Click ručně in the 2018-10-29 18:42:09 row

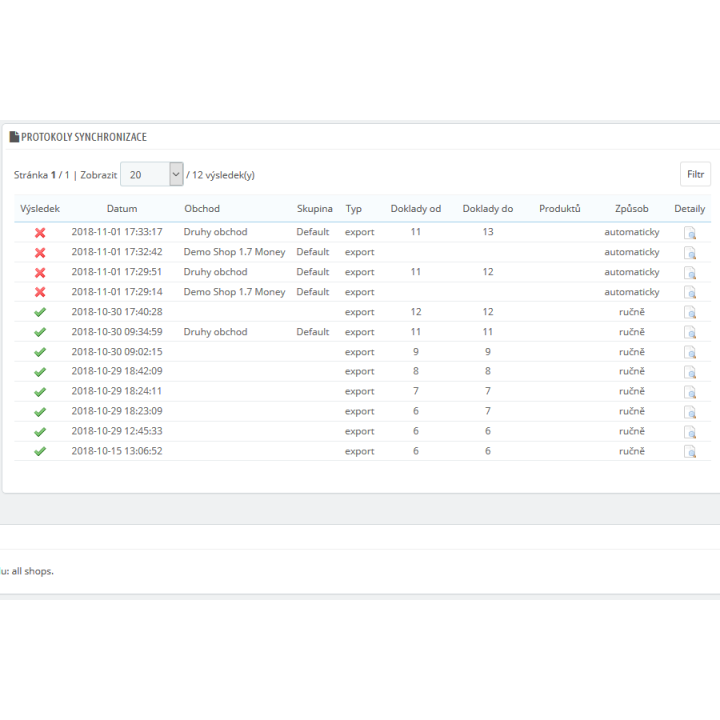click(x=632, y=371)
